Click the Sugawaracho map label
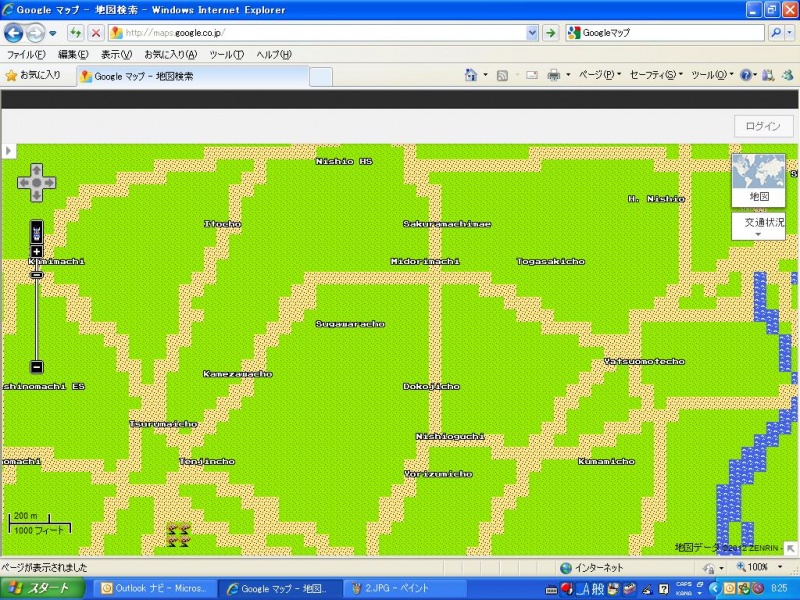 [x=350, y=324]
